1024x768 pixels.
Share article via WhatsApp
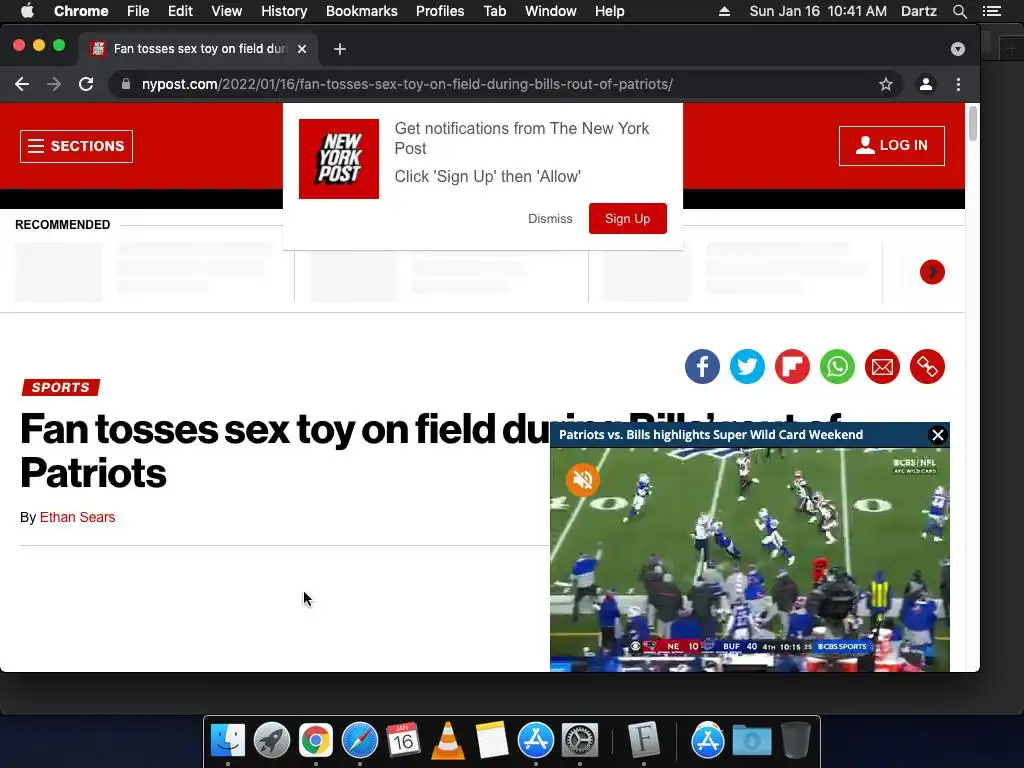837,366
